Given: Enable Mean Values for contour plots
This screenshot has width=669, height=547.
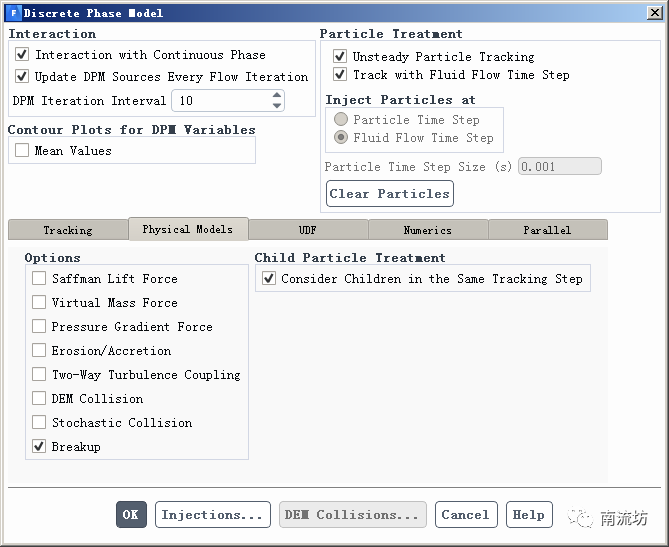Looking at the screenshot, I should [x=22, y=151].
